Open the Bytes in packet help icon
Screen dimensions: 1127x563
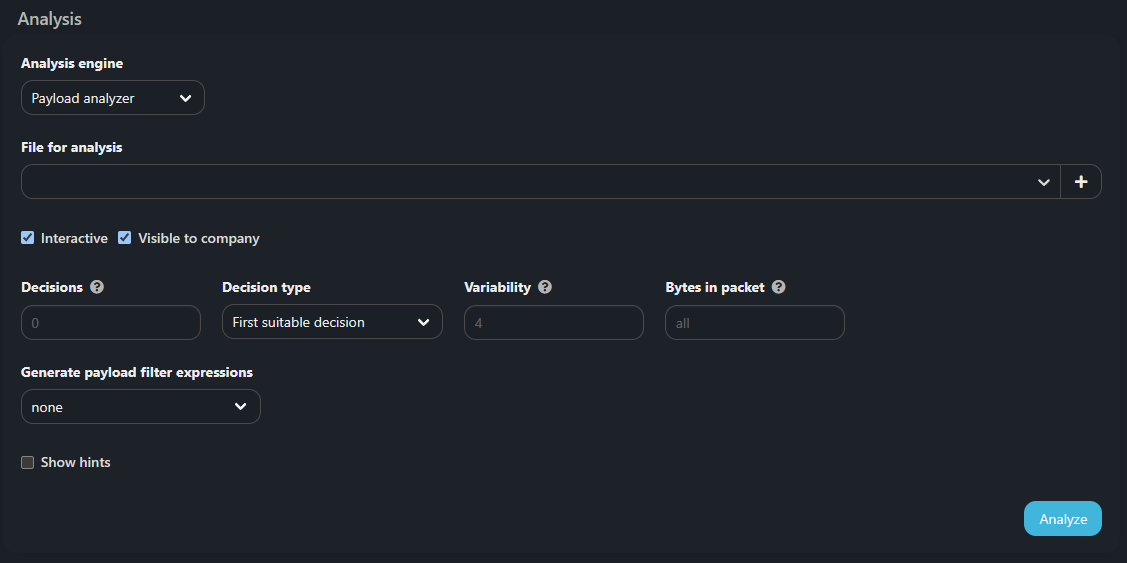tap(779, 287)
